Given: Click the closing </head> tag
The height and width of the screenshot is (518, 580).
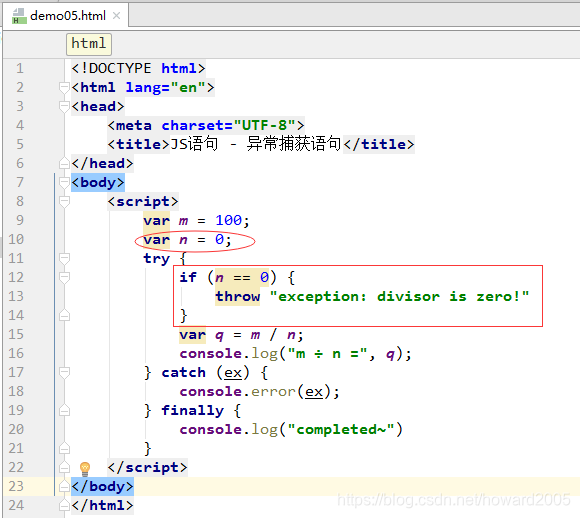Looking at the screenshot, I should [x=102, y=164].
